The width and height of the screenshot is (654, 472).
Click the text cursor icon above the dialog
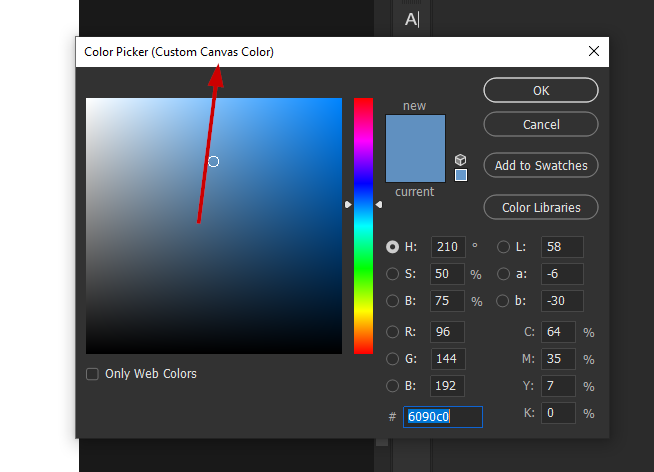pyautogui.click(x=412, y=19)
